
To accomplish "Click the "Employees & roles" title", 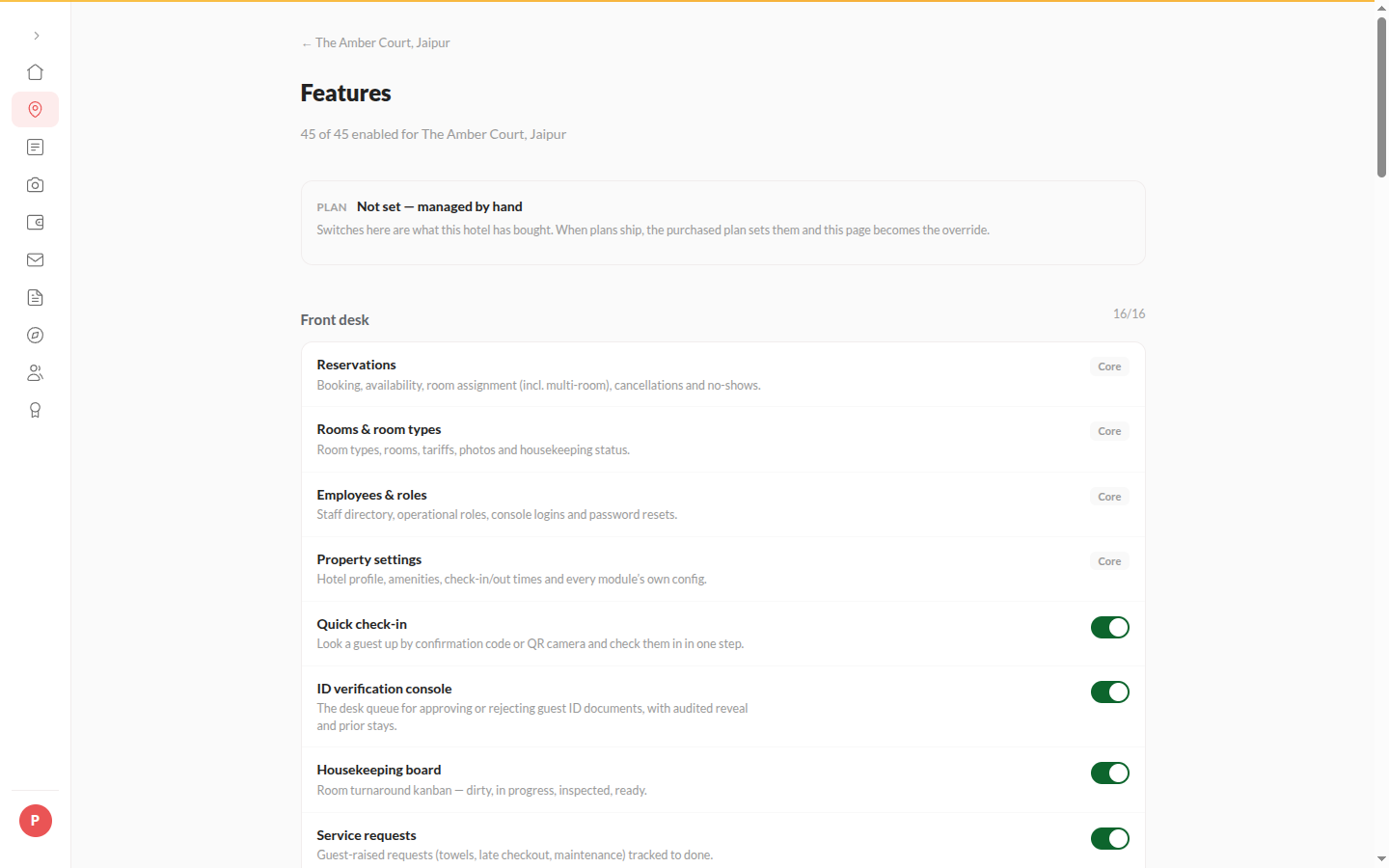I will [x=371, y=495].
